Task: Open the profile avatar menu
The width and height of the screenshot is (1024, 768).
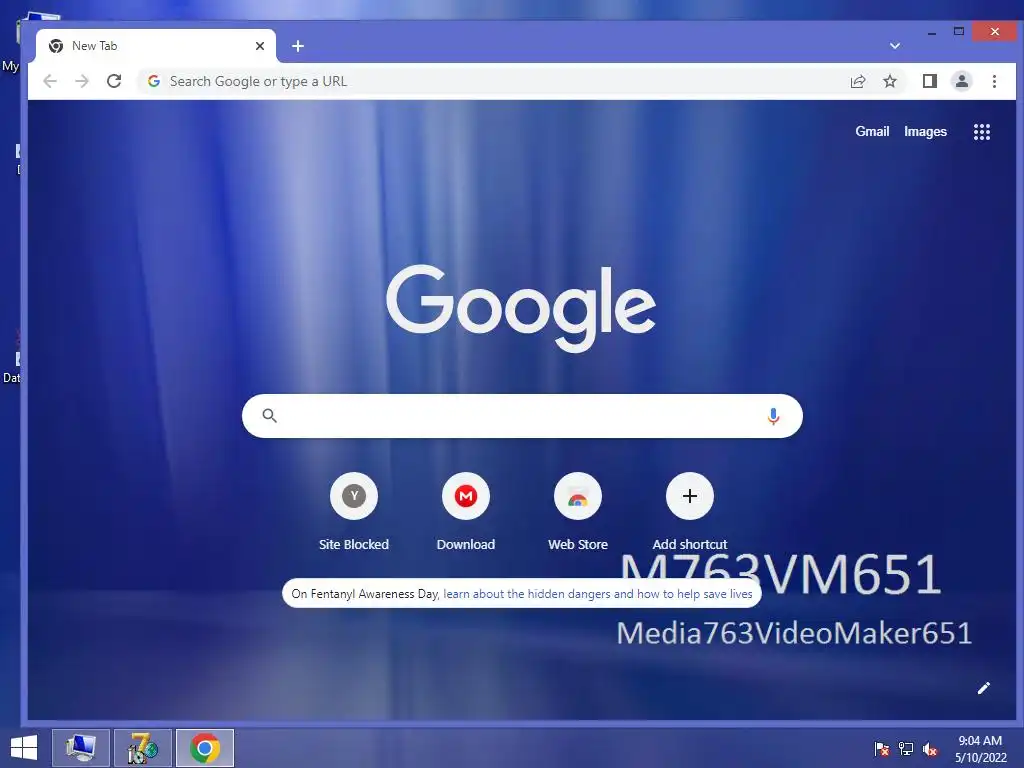Action: [962, 81]
